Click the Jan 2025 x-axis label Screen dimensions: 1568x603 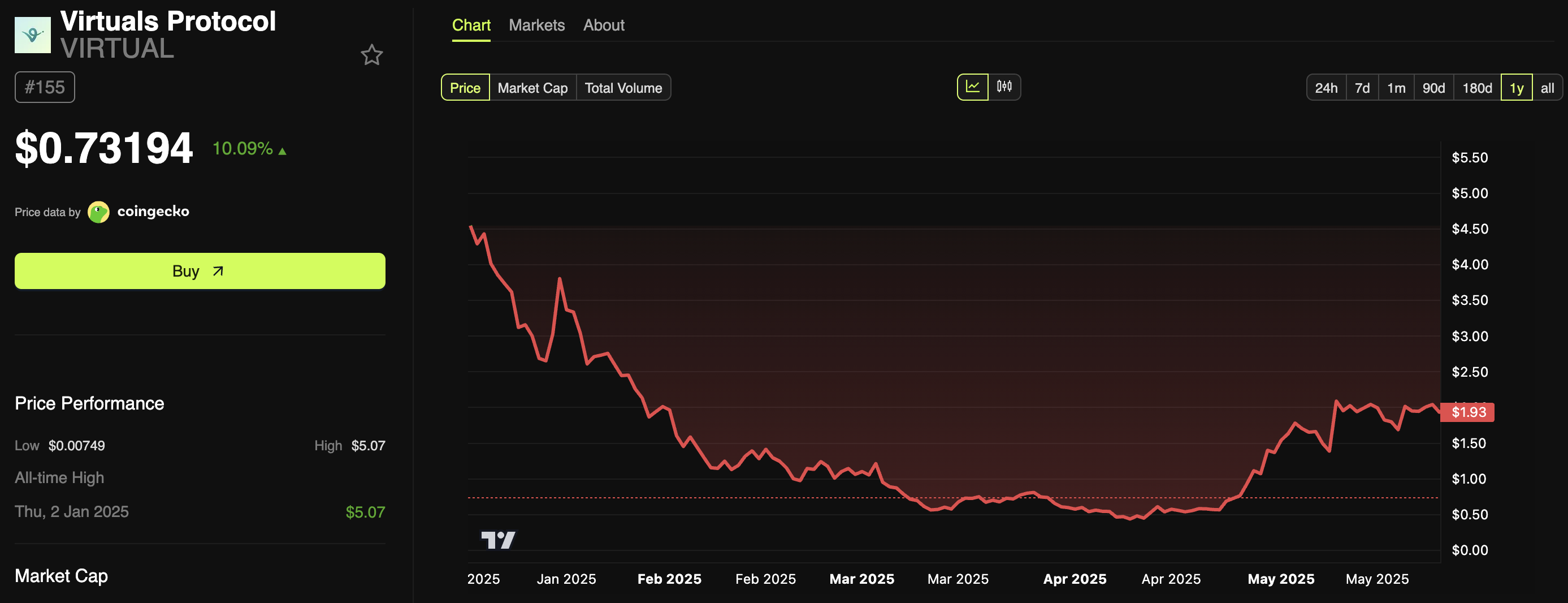[x=566, y=579]
